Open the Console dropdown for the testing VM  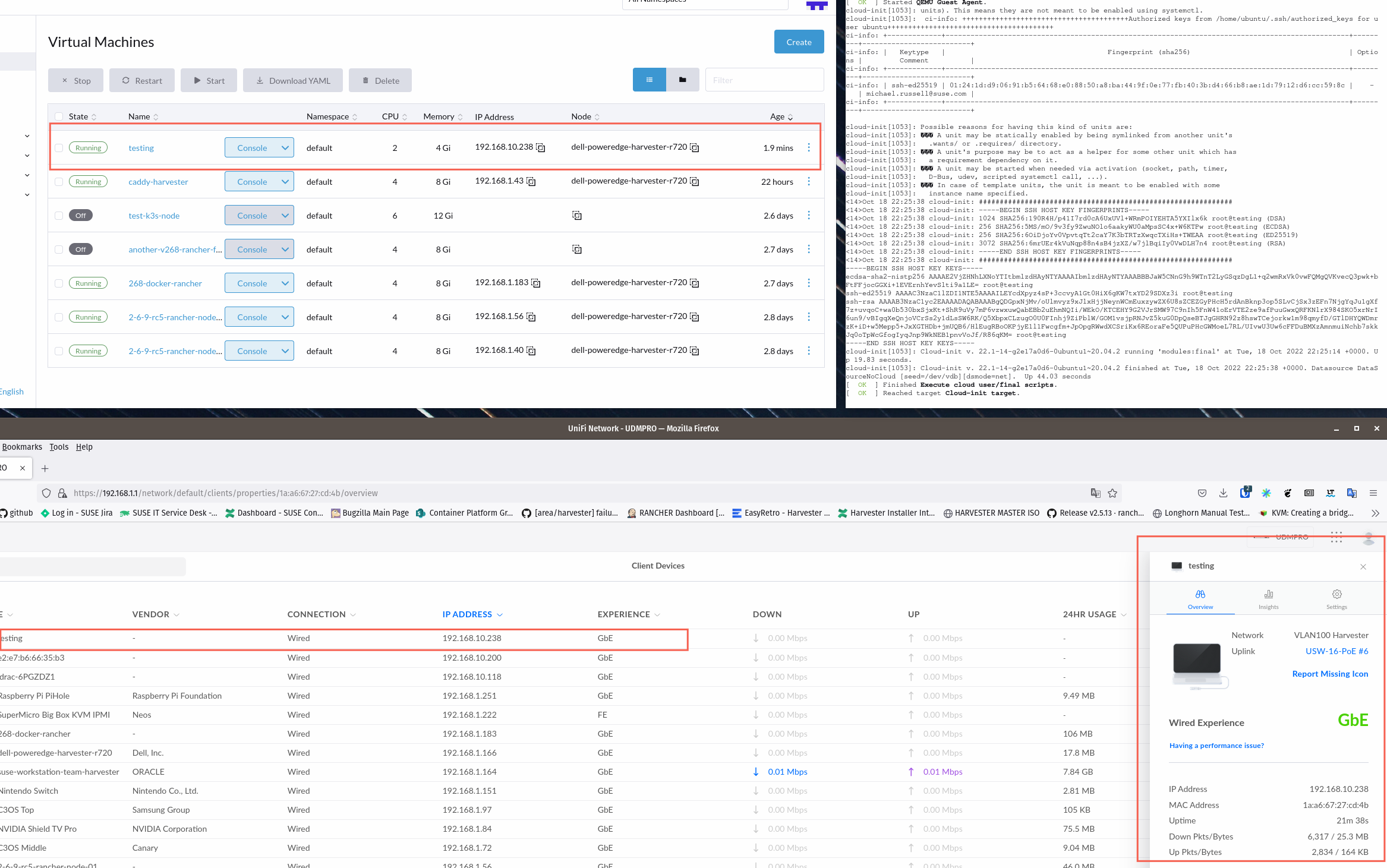pyautogui.click(x=285, y=147)
